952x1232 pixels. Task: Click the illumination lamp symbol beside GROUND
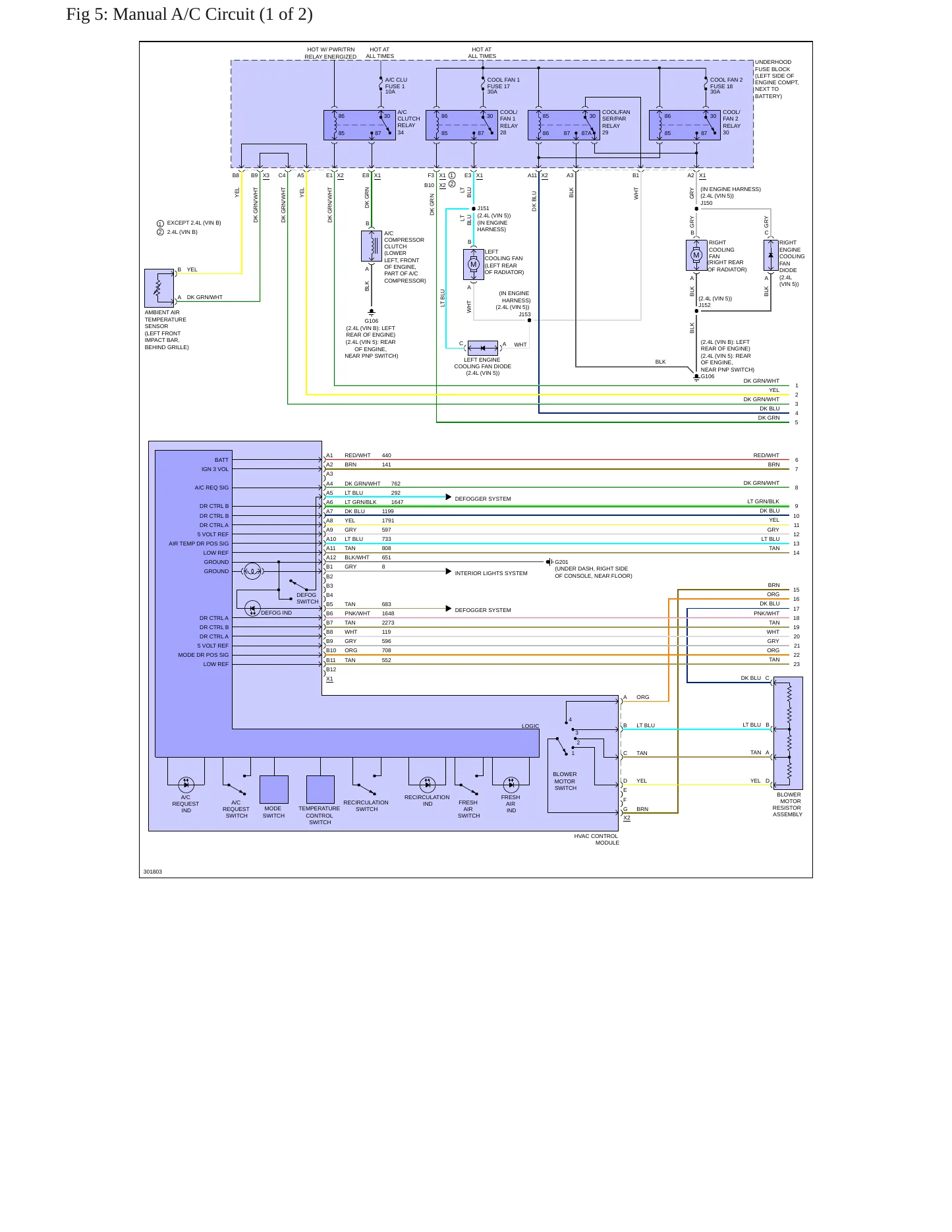(252, 571)
